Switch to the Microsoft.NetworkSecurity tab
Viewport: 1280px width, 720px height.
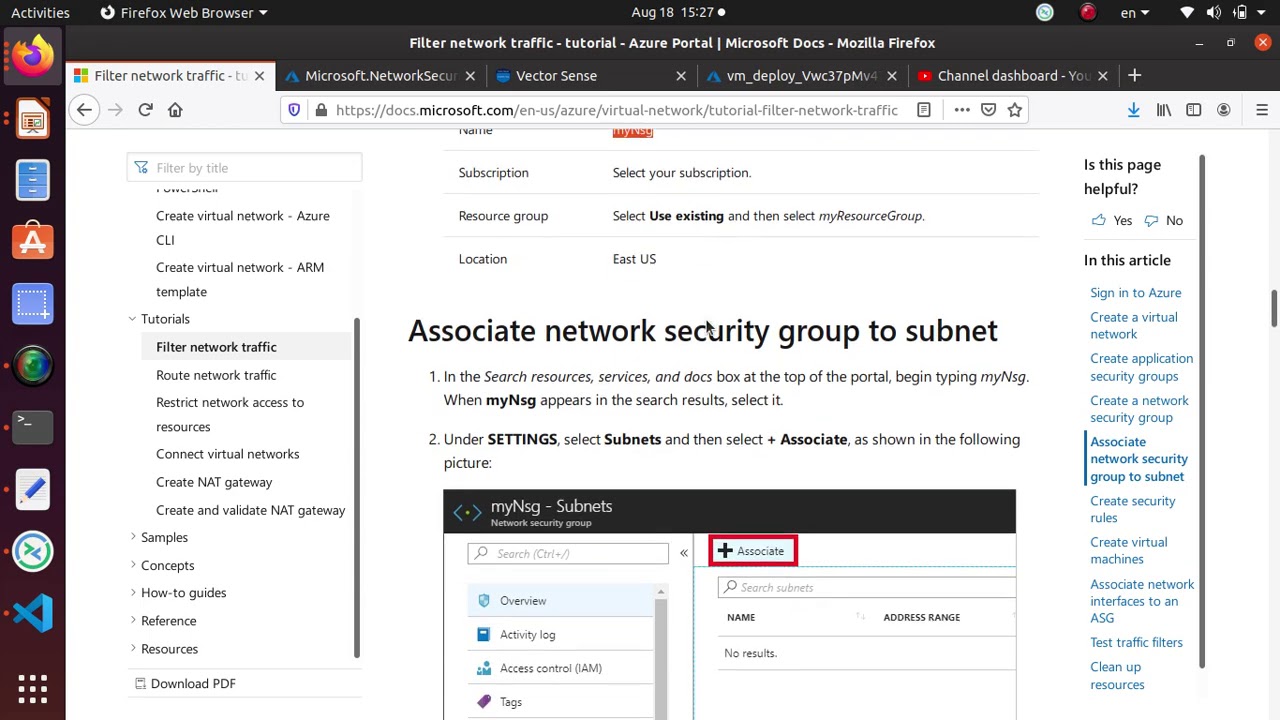pos(381,76)
